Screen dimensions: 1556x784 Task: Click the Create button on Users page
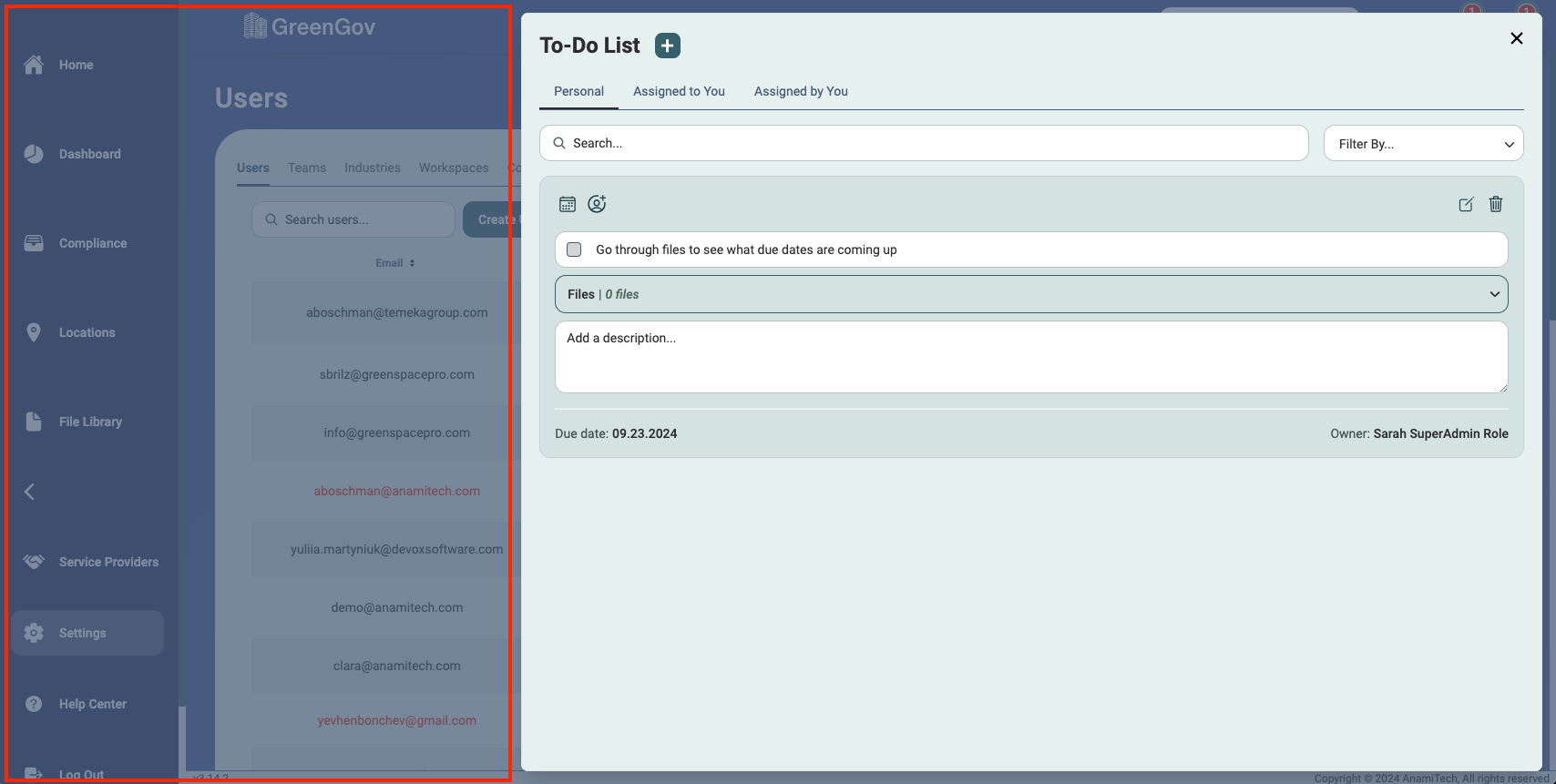click(492, 219)
